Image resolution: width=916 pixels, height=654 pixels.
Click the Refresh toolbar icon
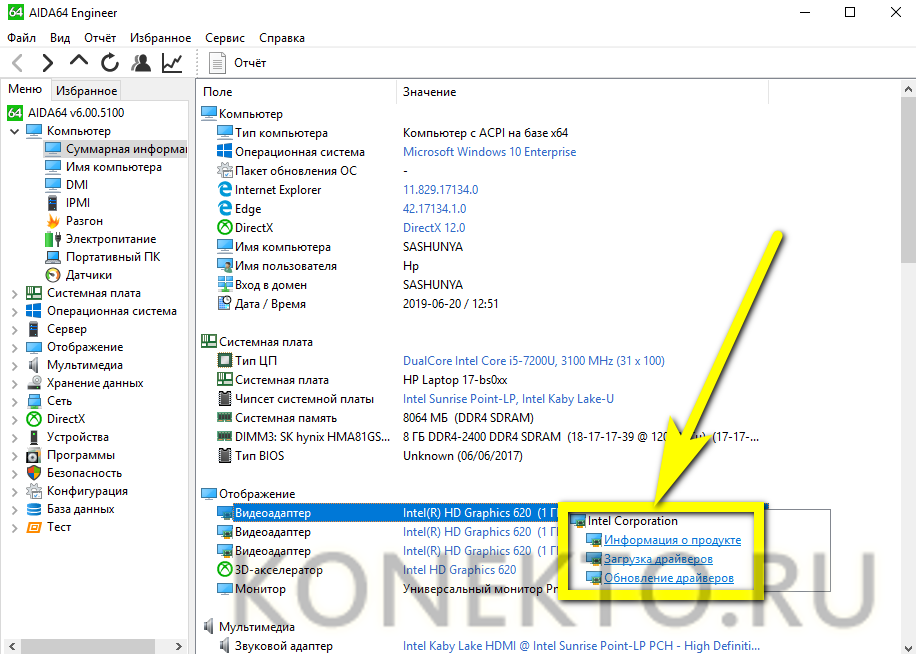(110, 63)
